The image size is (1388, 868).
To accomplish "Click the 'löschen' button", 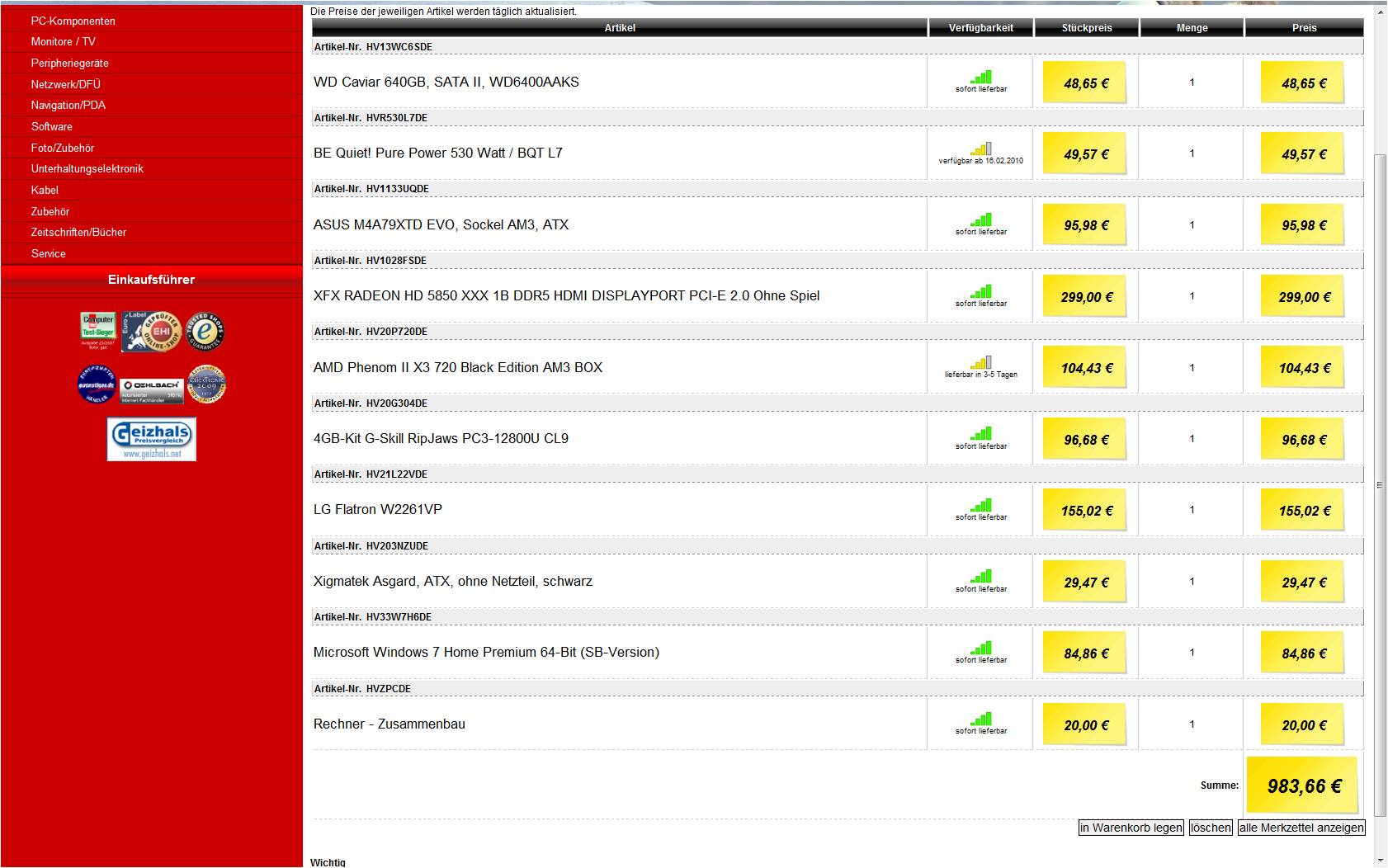I will (x=1211, y=828).
